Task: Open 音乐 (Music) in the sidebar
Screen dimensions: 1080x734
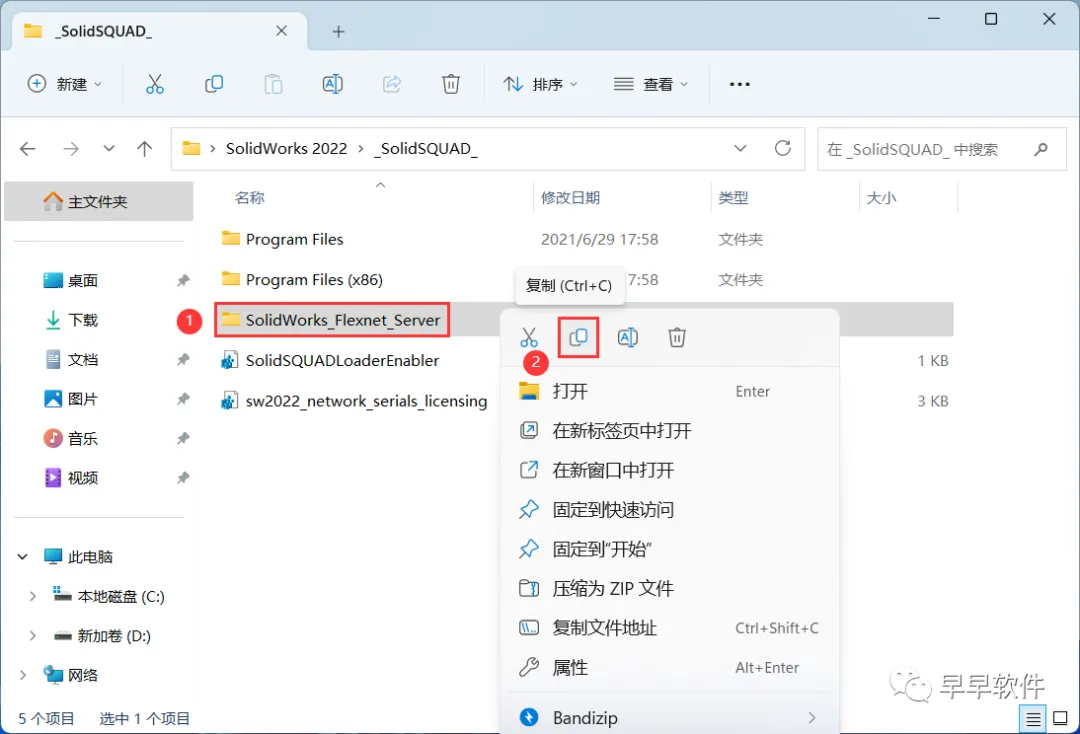Action: point(83,438)
